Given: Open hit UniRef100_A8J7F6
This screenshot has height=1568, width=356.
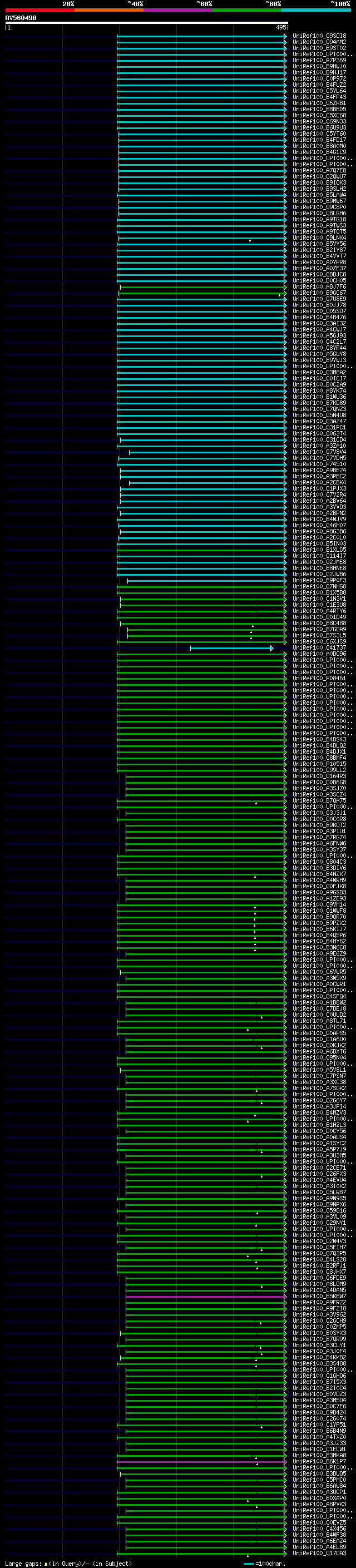Looking at the screenshot, I should pyautogui.click(x=319, y=286).
